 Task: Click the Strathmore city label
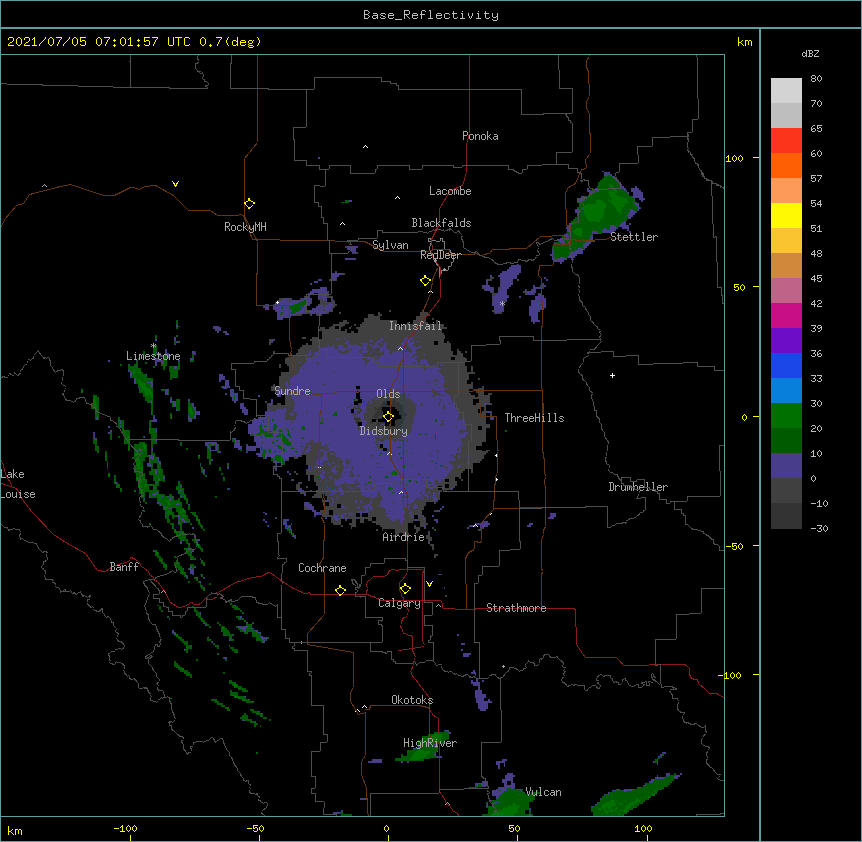pos(516,608)
